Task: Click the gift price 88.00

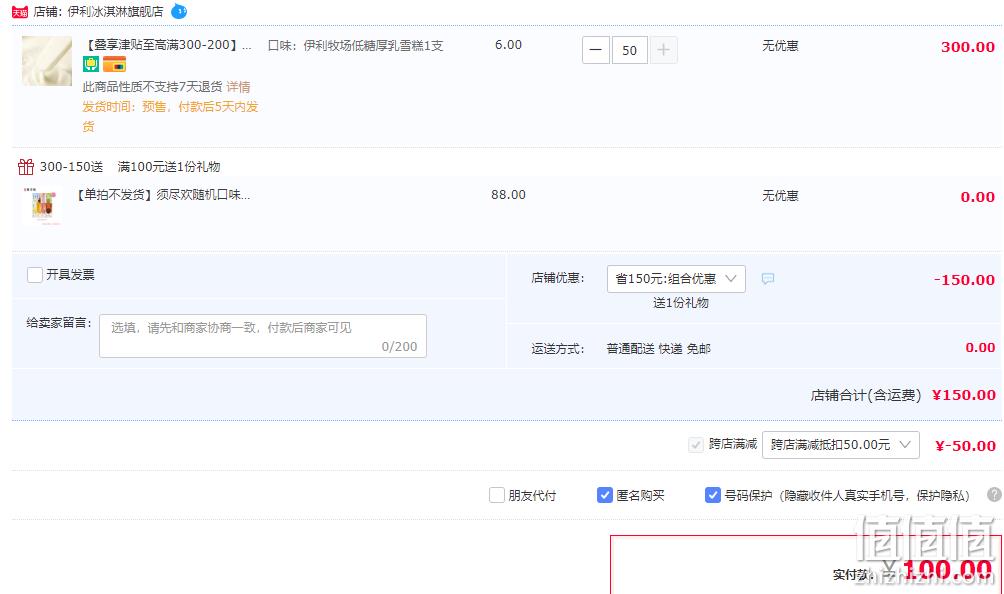Action: pyautogui.click(x=508, y=195)
